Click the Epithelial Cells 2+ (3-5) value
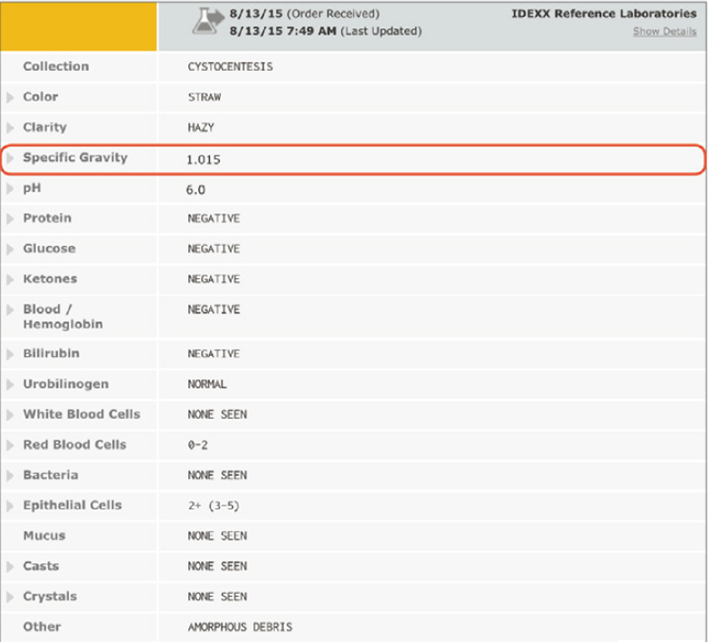The width and height of the screenshot is (711, 642). (214, 506)
